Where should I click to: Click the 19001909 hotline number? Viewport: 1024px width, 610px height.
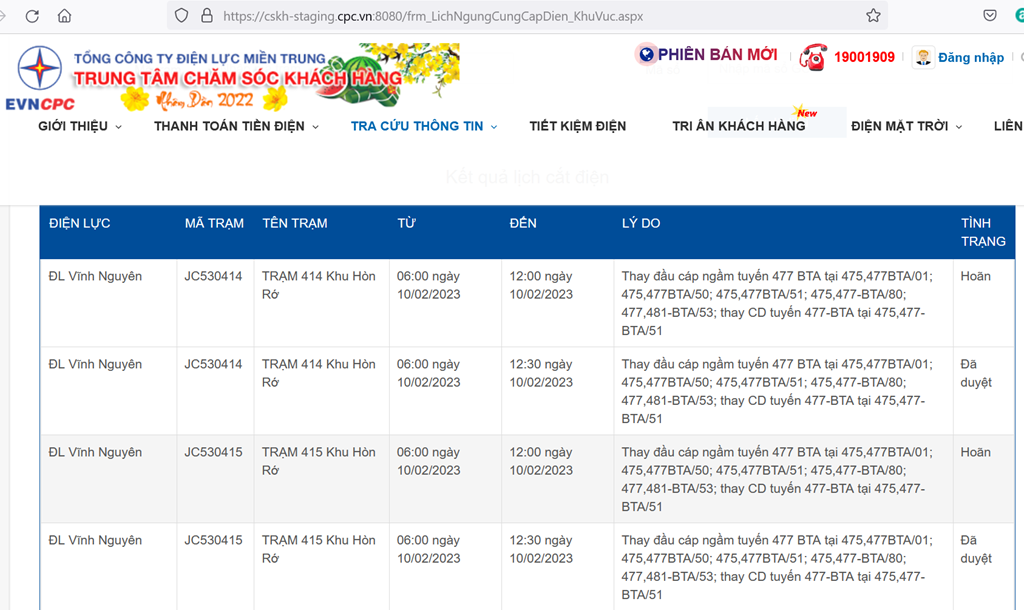click(864, 58)
